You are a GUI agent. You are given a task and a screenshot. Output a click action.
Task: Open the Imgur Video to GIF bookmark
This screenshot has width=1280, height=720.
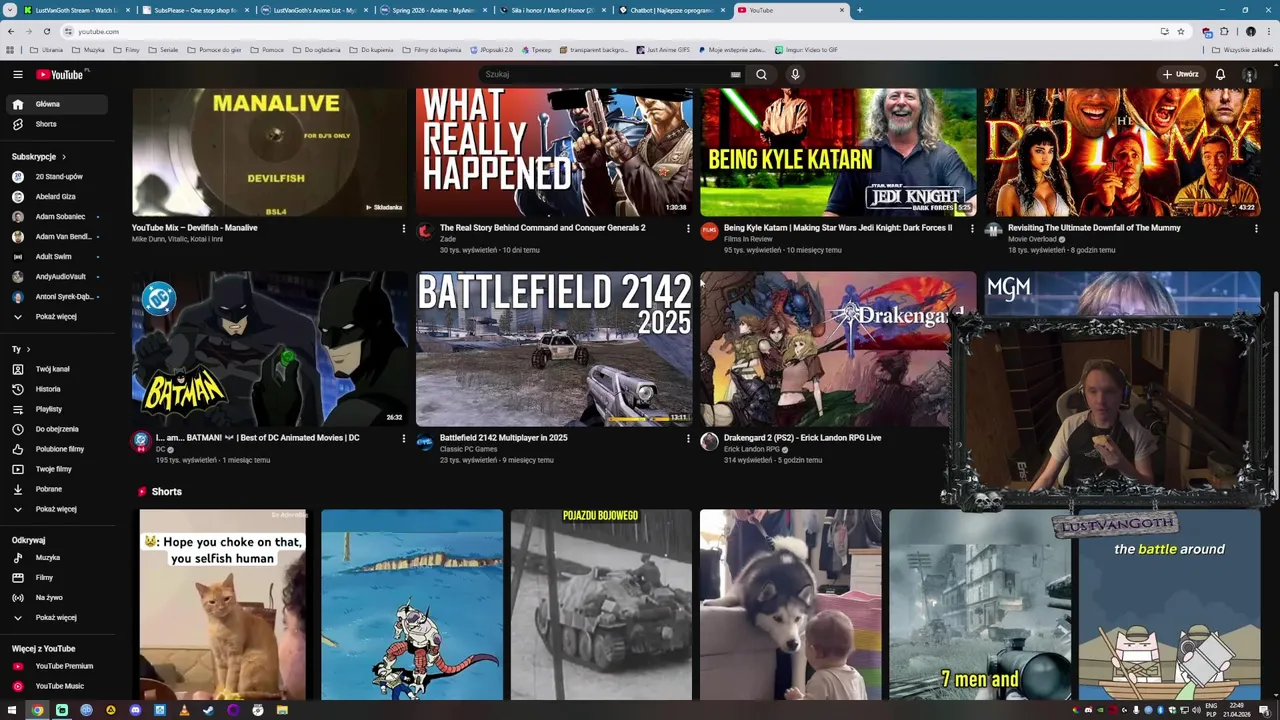click(x=804, y=50)
